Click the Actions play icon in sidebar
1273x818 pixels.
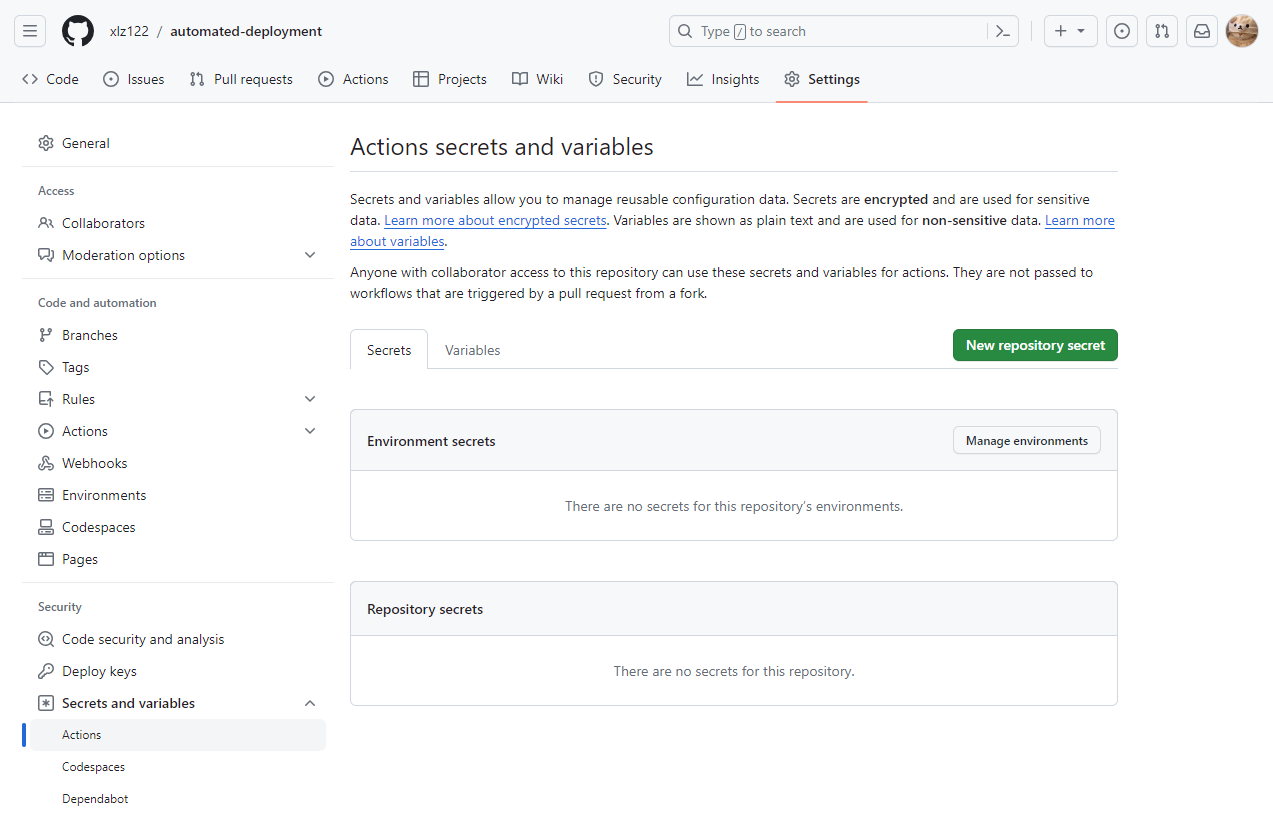tap(46, 431)
